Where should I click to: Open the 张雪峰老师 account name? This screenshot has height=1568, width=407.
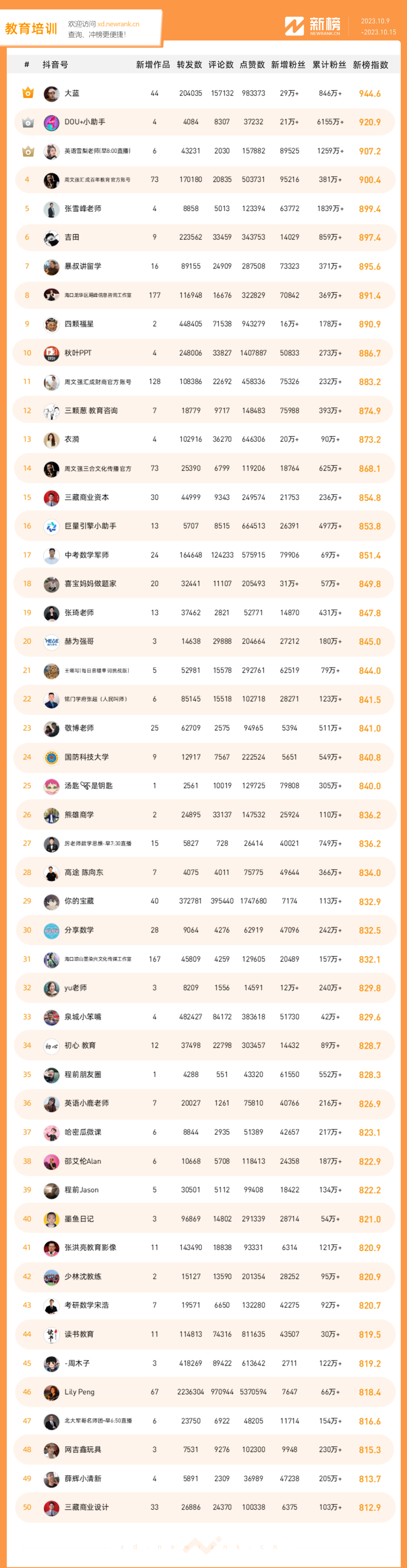(83, 209)
